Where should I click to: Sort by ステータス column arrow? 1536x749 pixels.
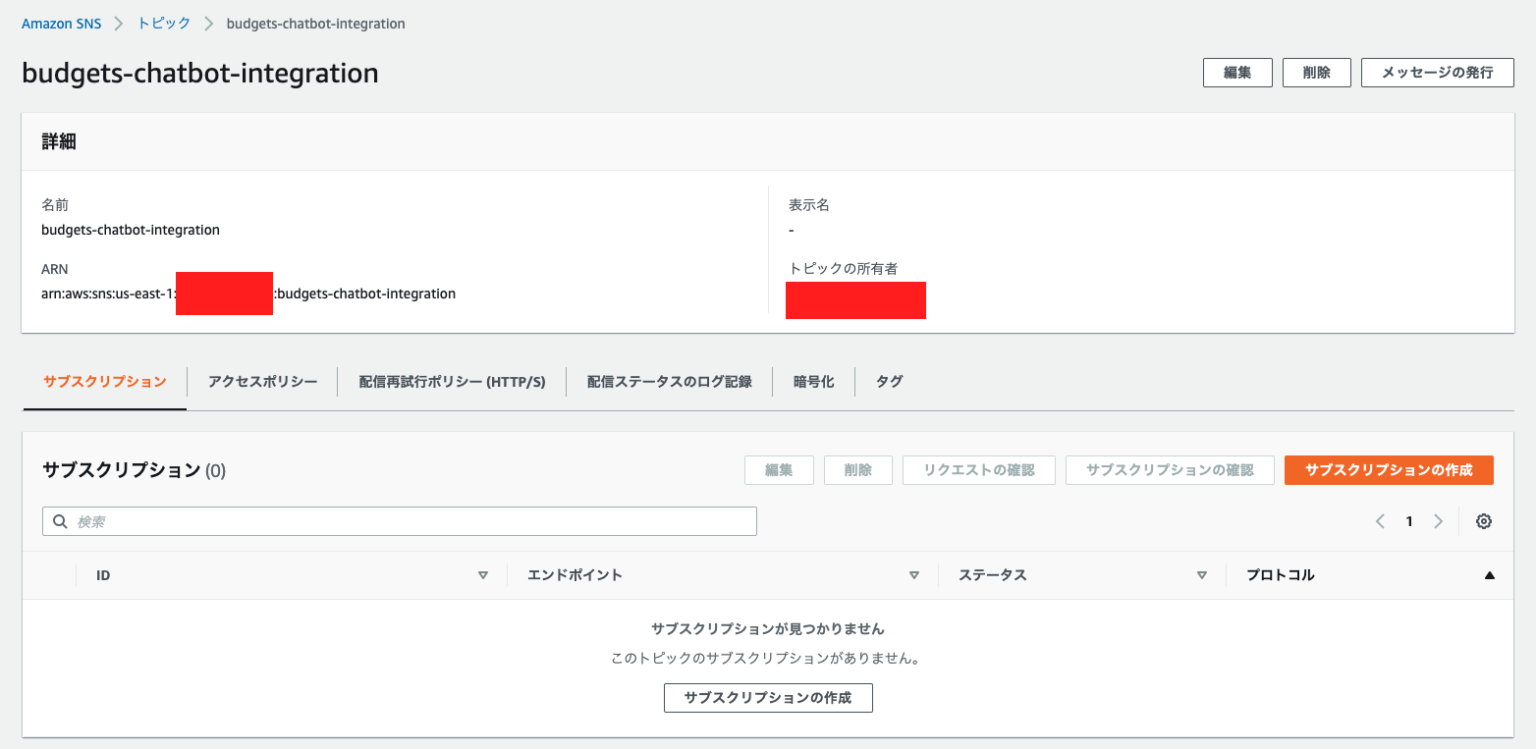point(1202,575)
